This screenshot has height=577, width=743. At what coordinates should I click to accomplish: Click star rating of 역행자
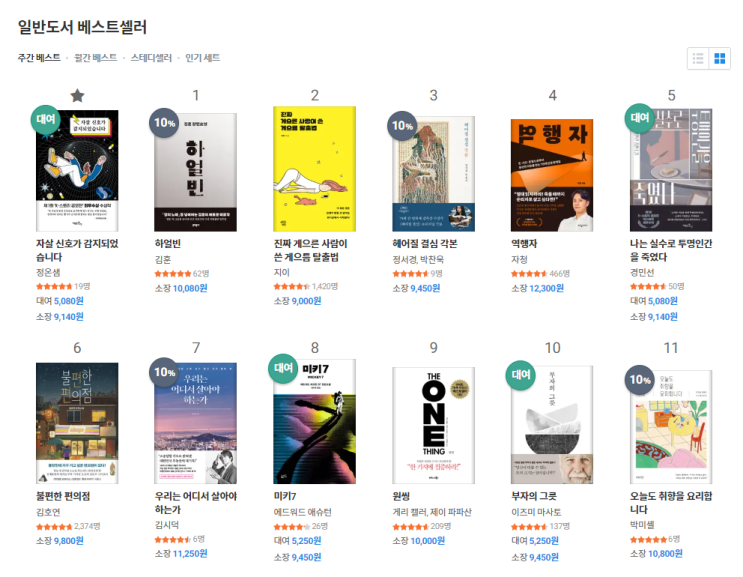(529, 274)
